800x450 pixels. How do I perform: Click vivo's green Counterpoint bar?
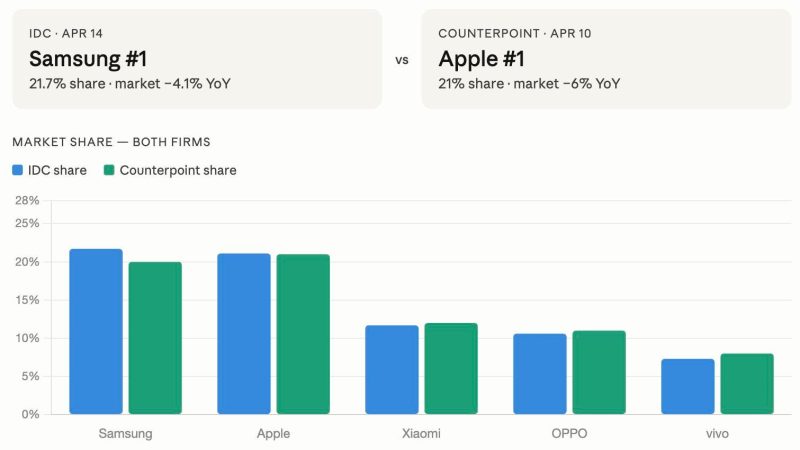tap(747, 383)
